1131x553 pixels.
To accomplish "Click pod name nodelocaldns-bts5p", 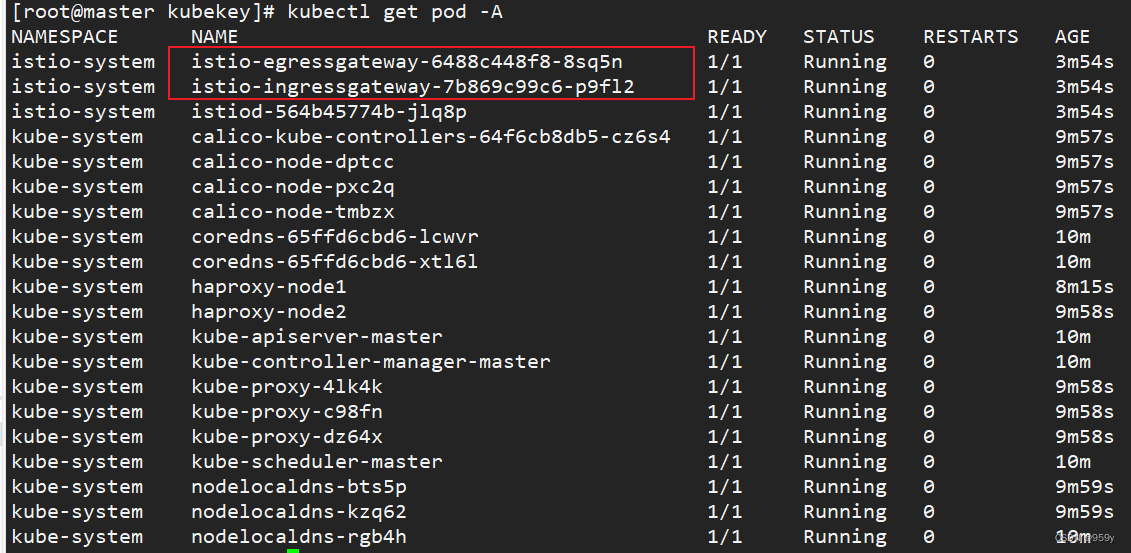I will tap(299, 487).
